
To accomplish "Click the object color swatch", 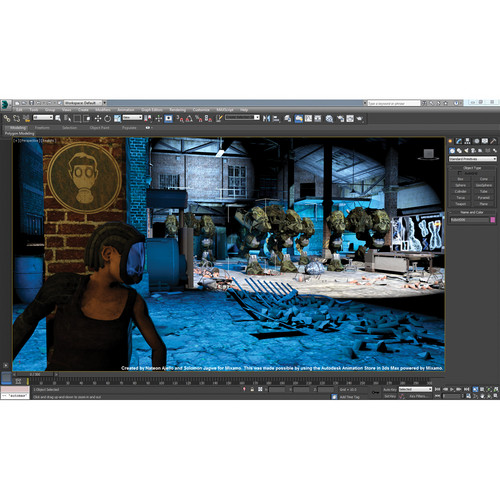I will coord(493,220).
